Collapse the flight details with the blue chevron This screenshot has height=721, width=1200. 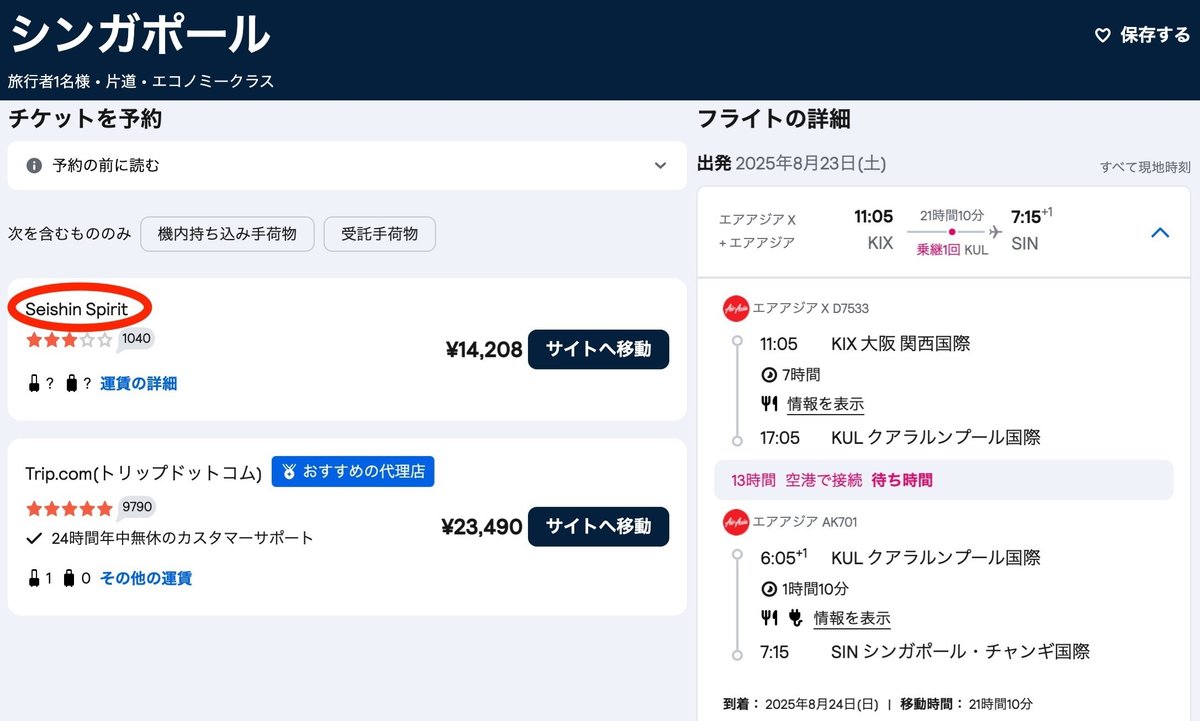pyautogui.click(x=1160, y=232)
